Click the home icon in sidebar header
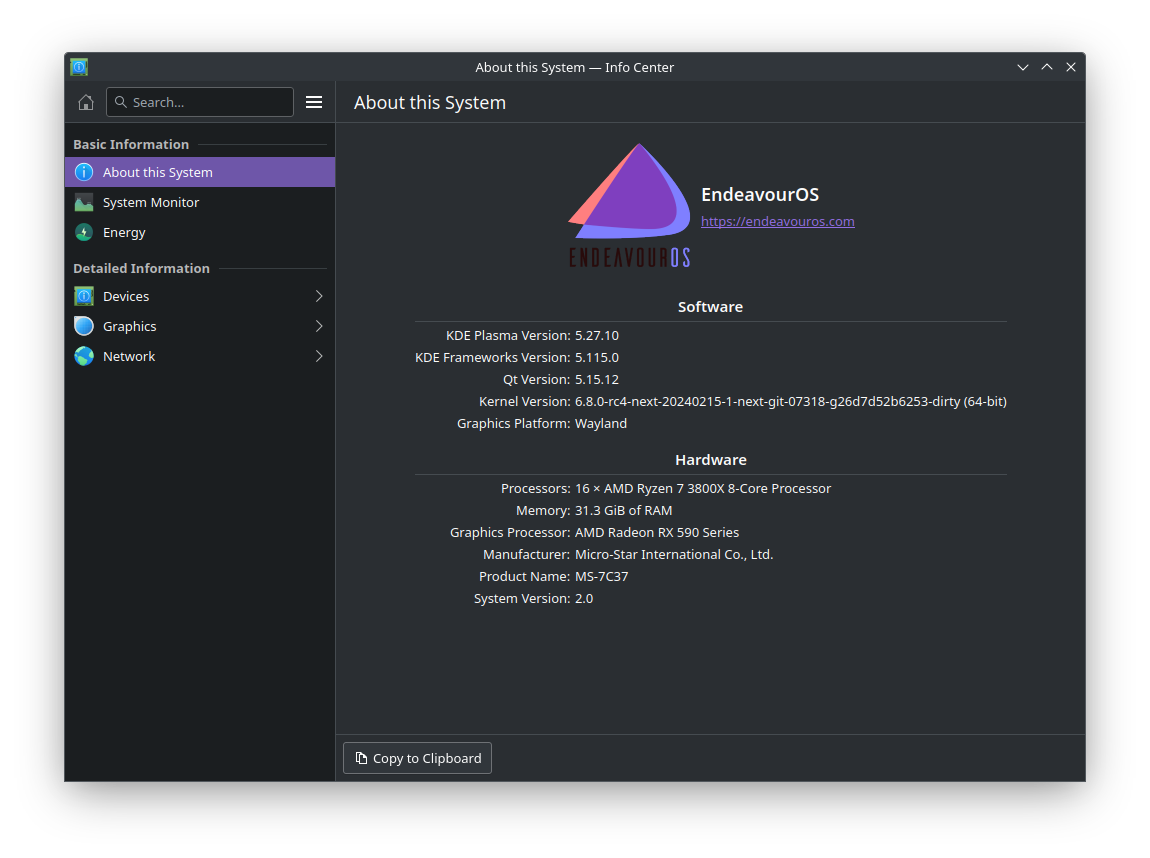The height and width of the screenshot is (858, 1150). [x=86, y=102]
